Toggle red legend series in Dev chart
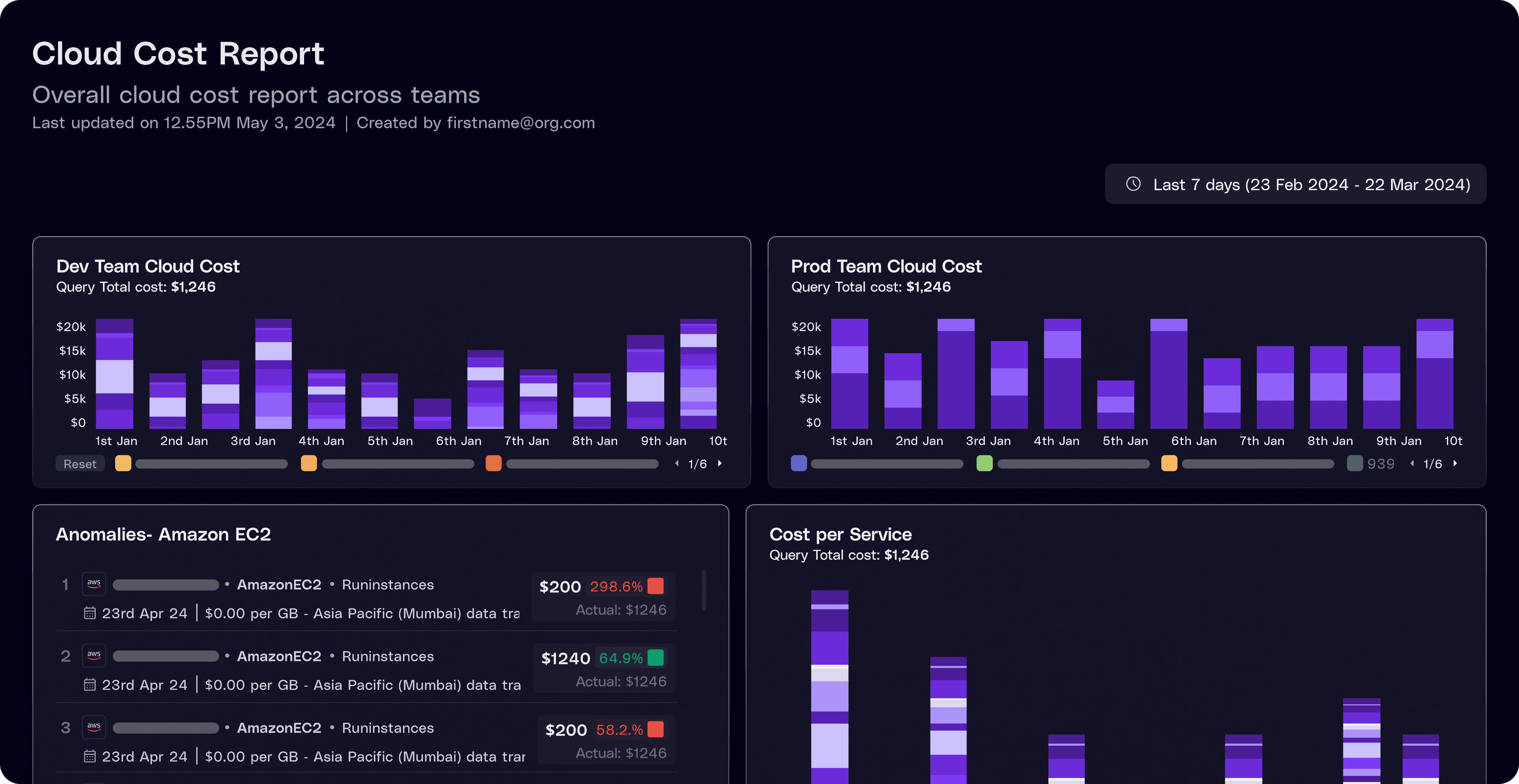 (x=493, y=463)
